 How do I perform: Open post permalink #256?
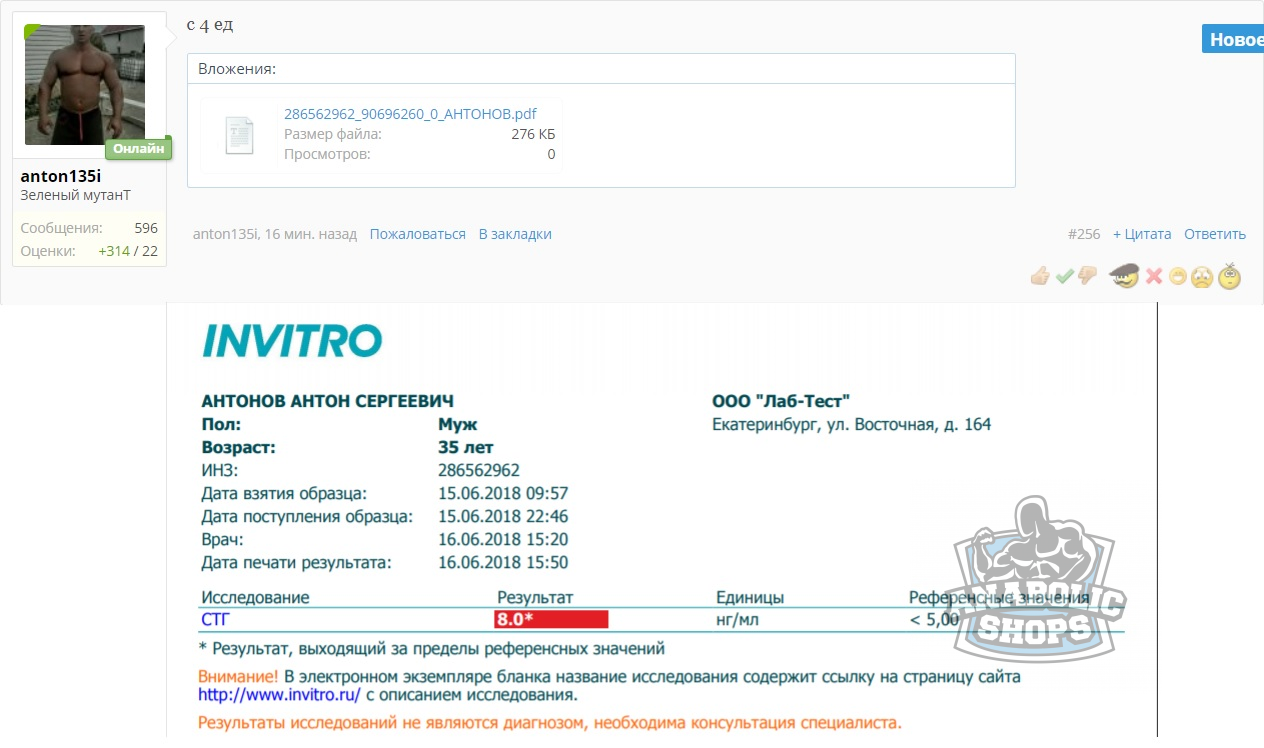[1083, 234]
